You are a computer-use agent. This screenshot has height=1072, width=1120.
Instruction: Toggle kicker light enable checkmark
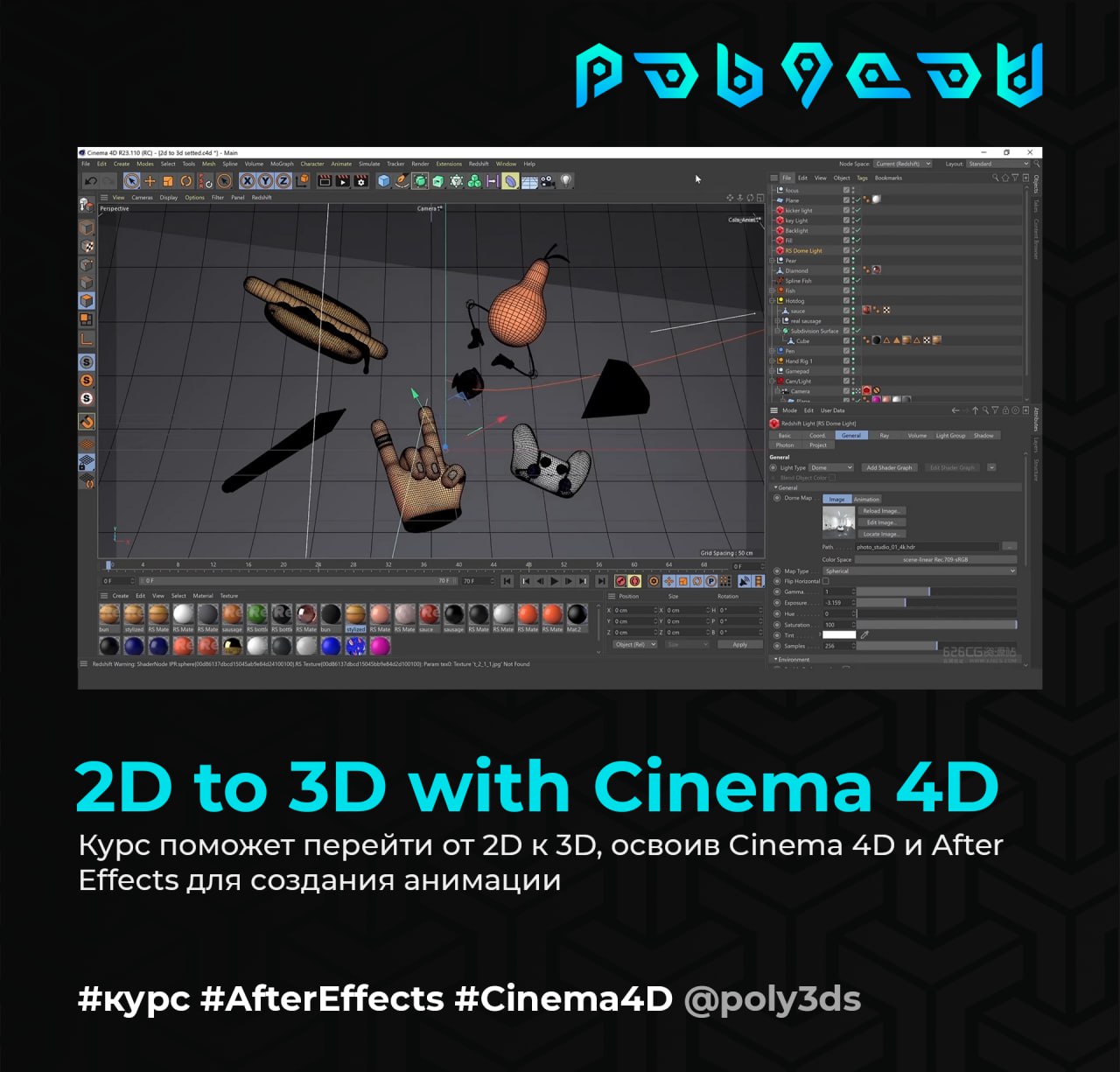858,210
